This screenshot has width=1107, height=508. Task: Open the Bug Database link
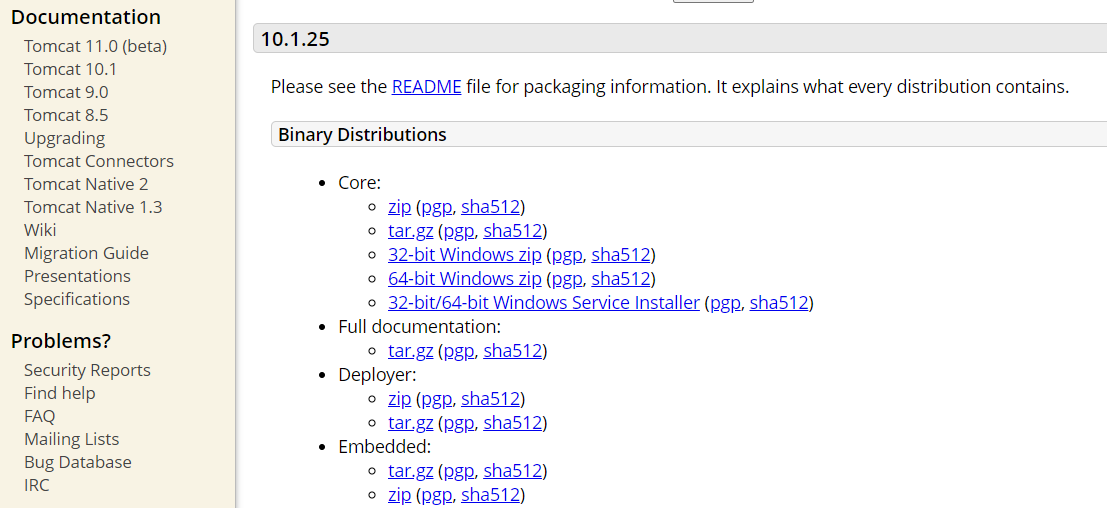[77, 462]
